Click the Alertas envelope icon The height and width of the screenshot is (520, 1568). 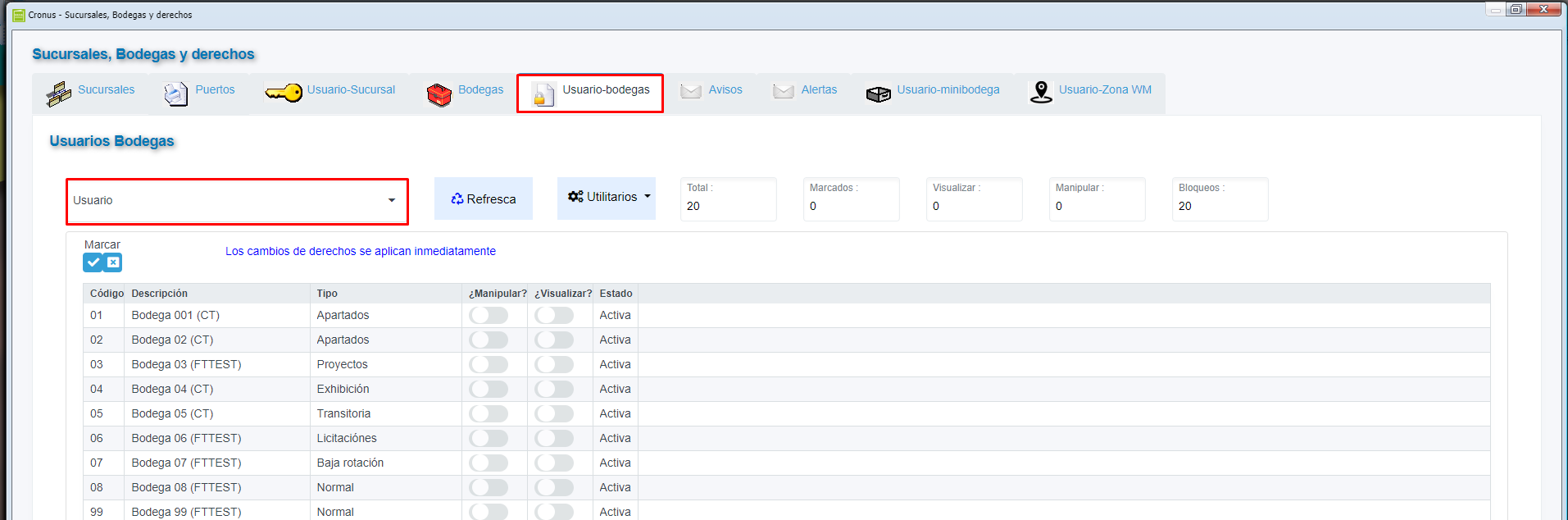(784, 91)
